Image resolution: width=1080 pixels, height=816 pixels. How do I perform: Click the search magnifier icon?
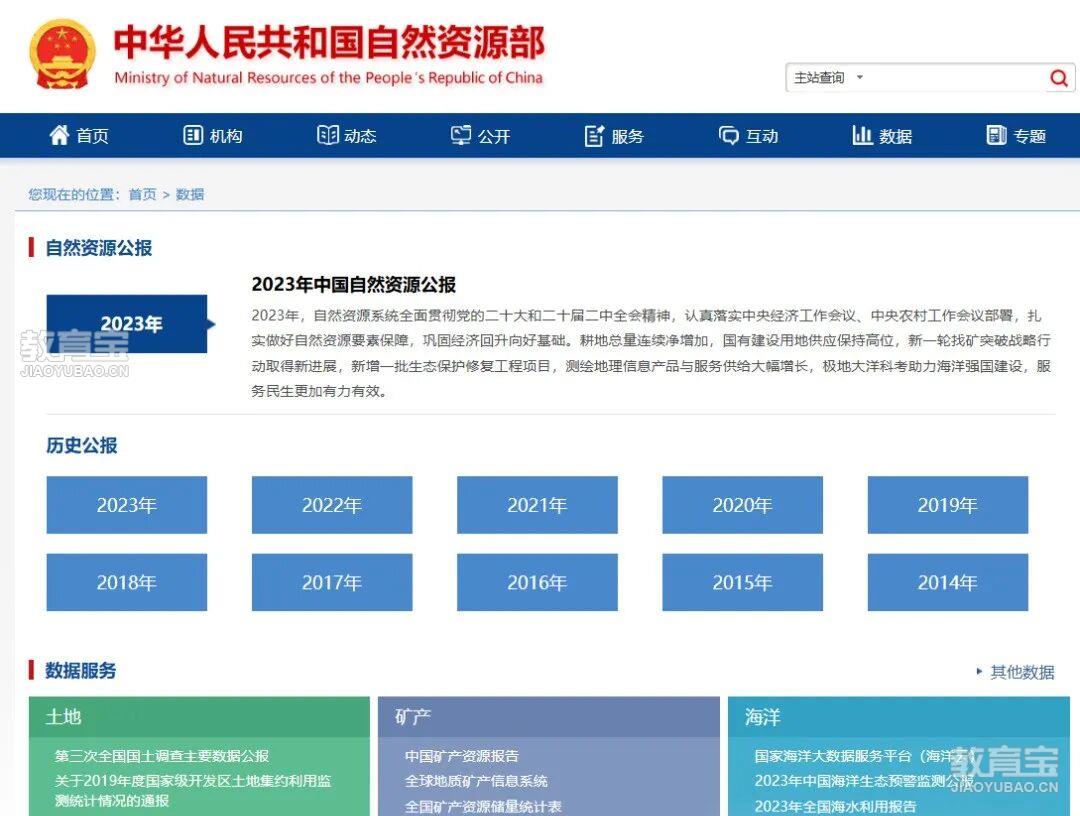click(1058, 77)
